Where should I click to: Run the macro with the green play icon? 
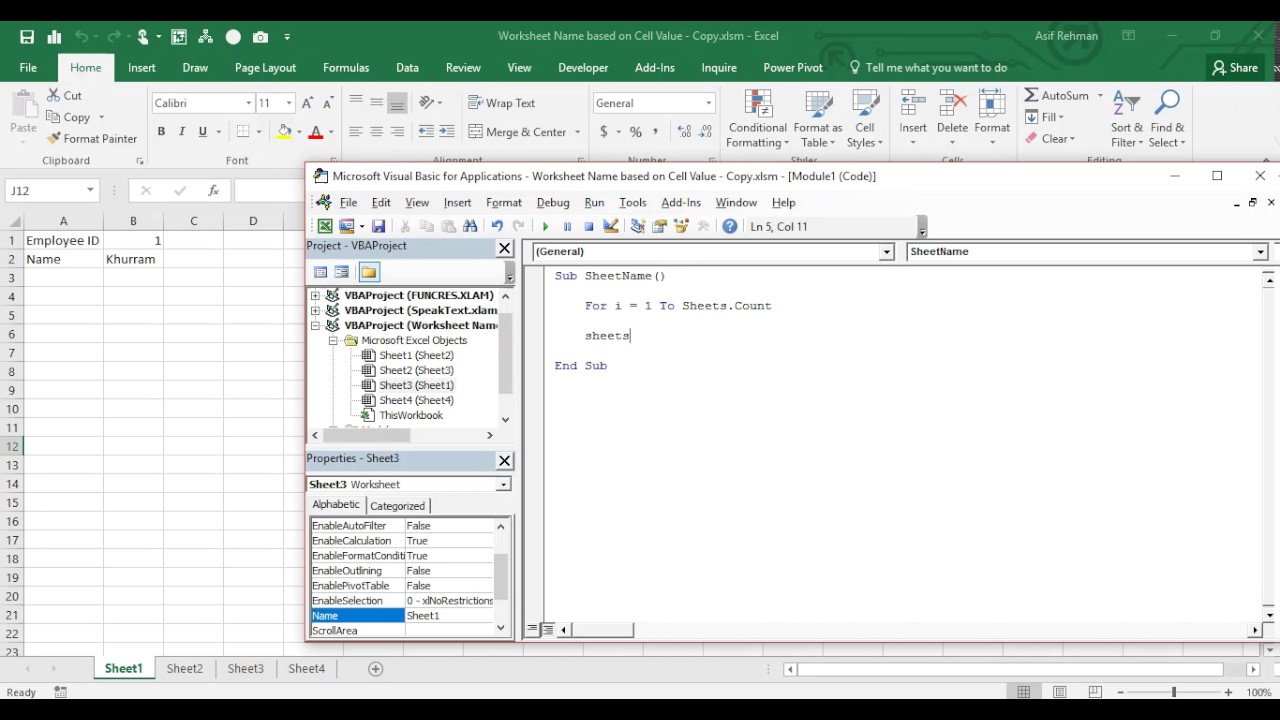(x=545, y=227)
